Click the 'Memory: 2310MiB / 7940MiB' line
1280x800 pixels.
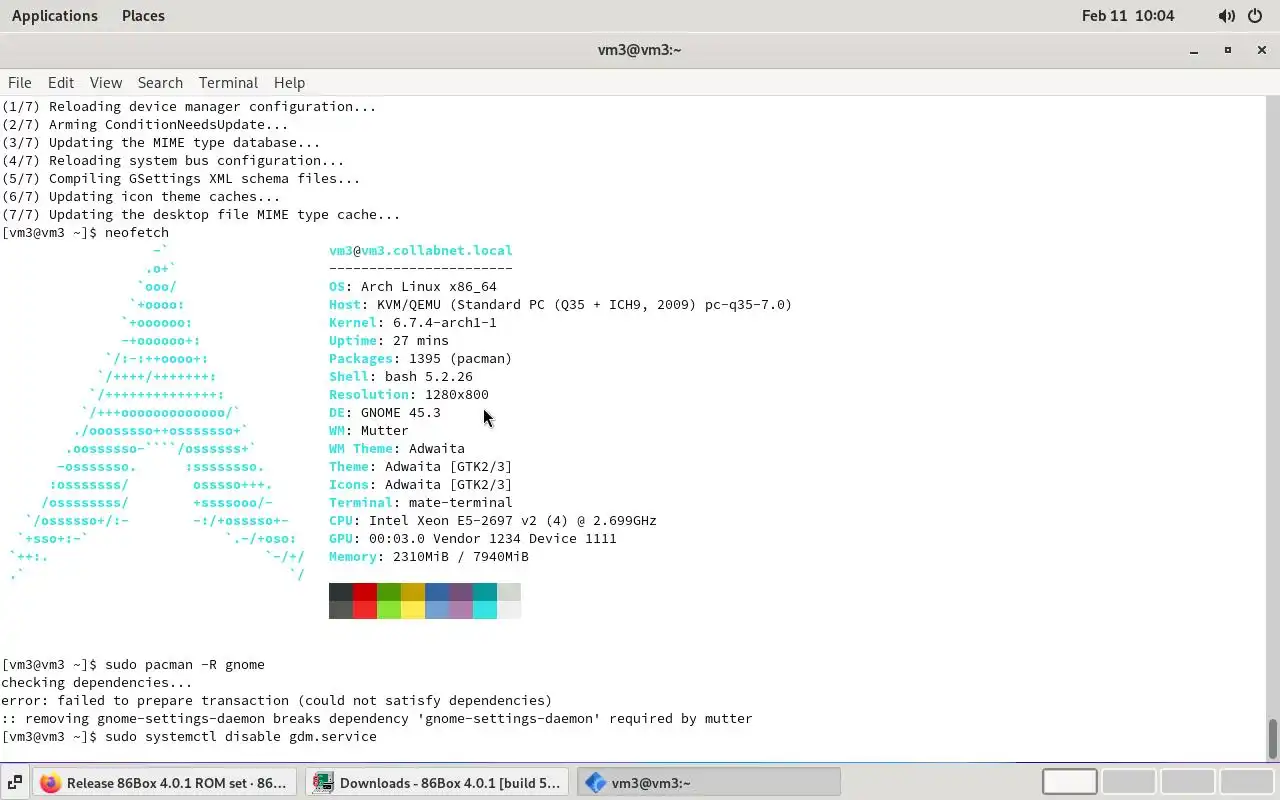click(x=429, y=557)
